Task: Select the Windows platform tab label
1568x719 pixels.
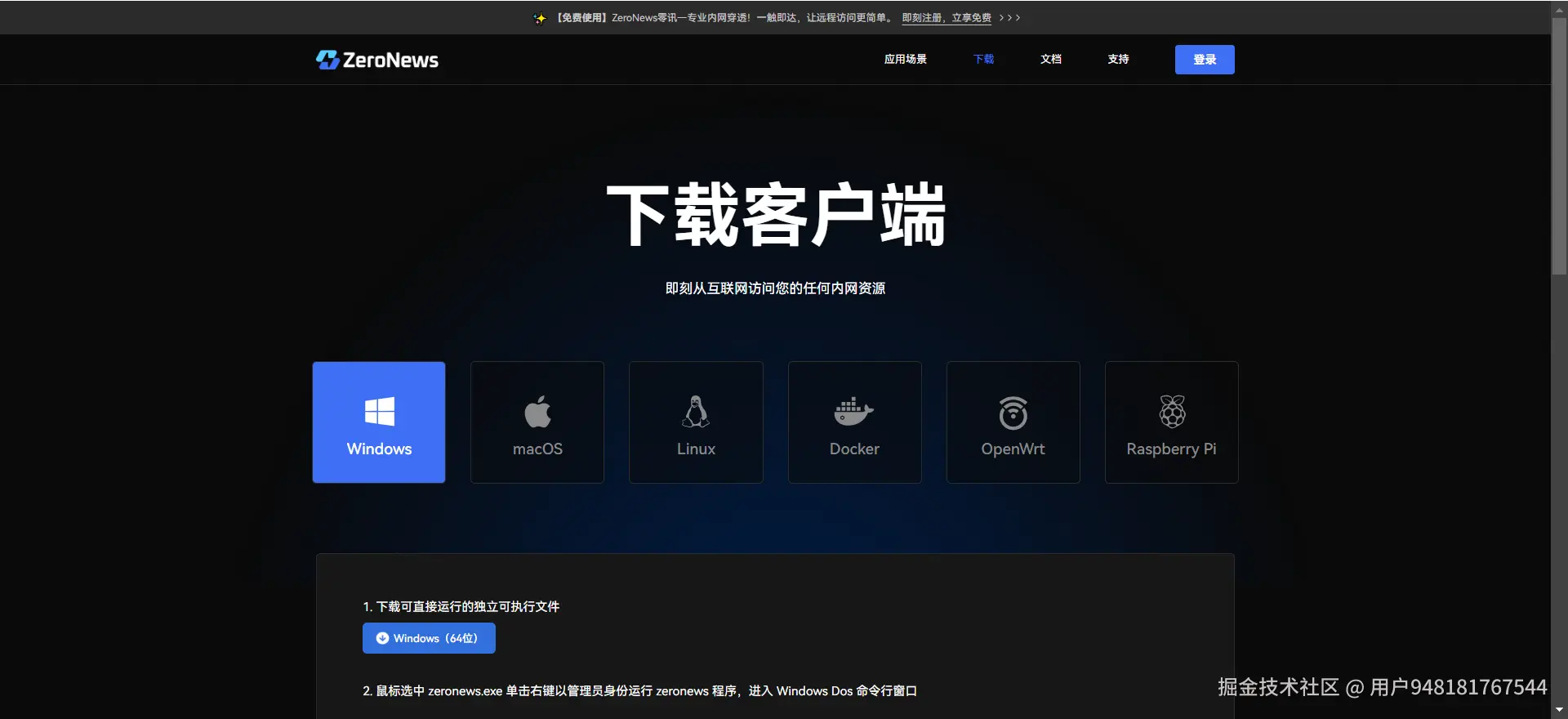Action: [379, 449]
